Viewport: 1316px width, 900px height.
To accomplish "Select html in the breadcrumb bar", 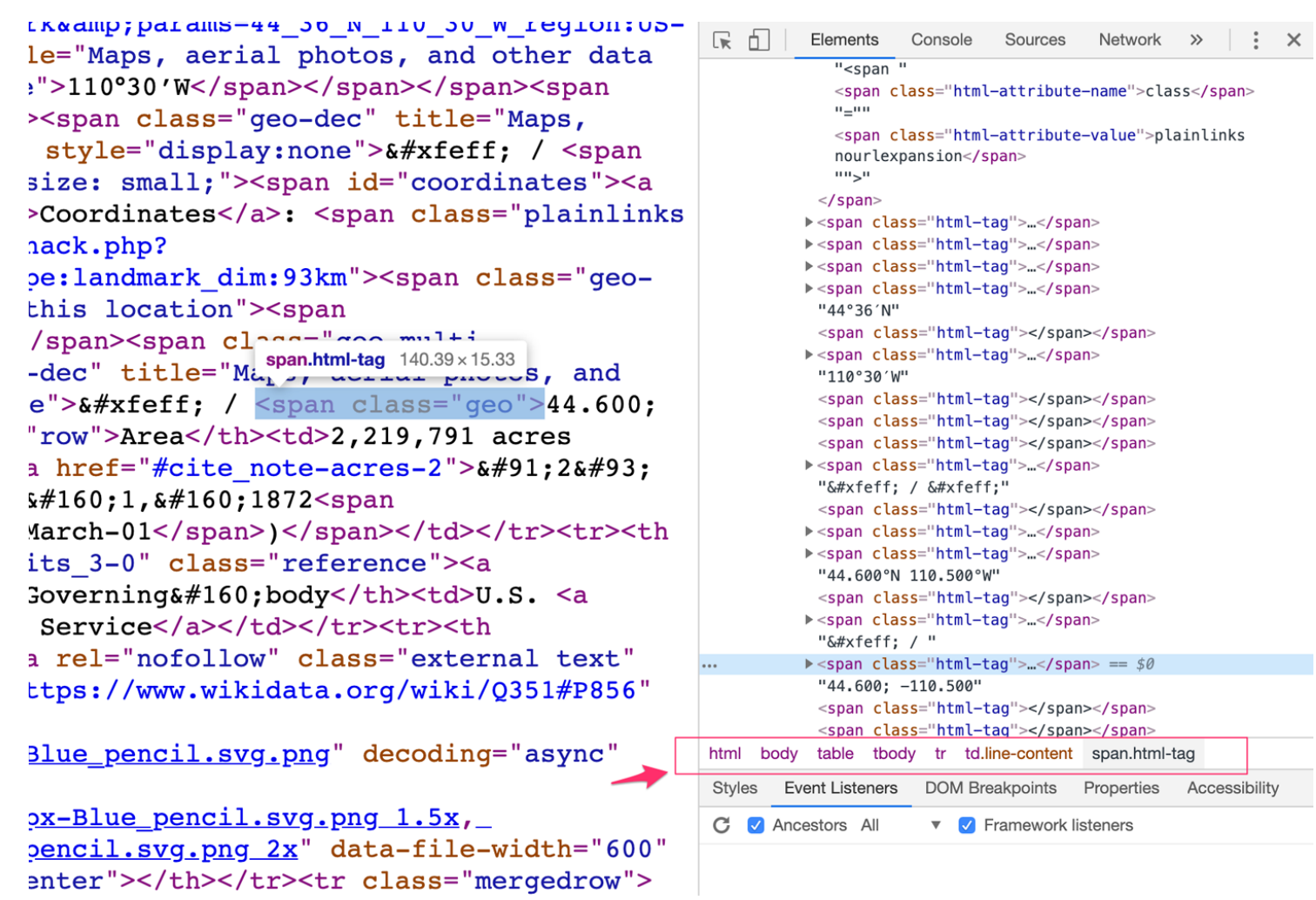I will click(725, 755).
